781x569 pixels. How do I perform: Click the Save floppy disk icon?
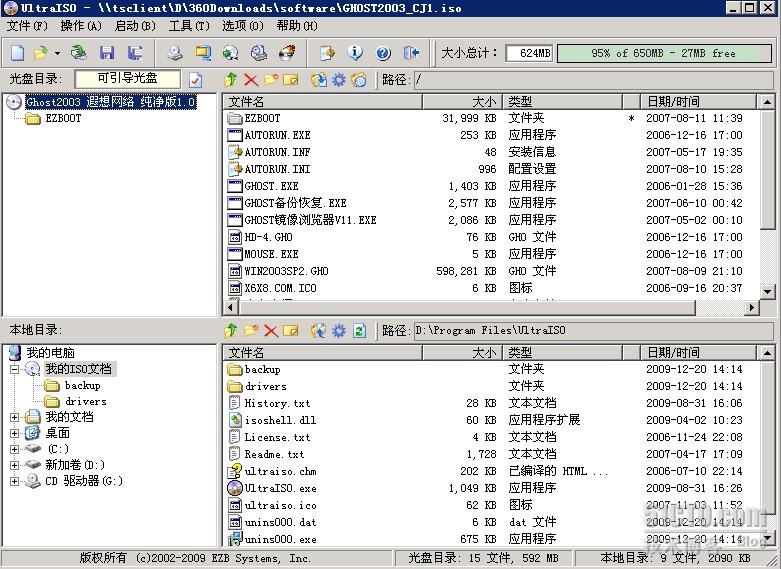pyautogui.click(x=107, y=52)
